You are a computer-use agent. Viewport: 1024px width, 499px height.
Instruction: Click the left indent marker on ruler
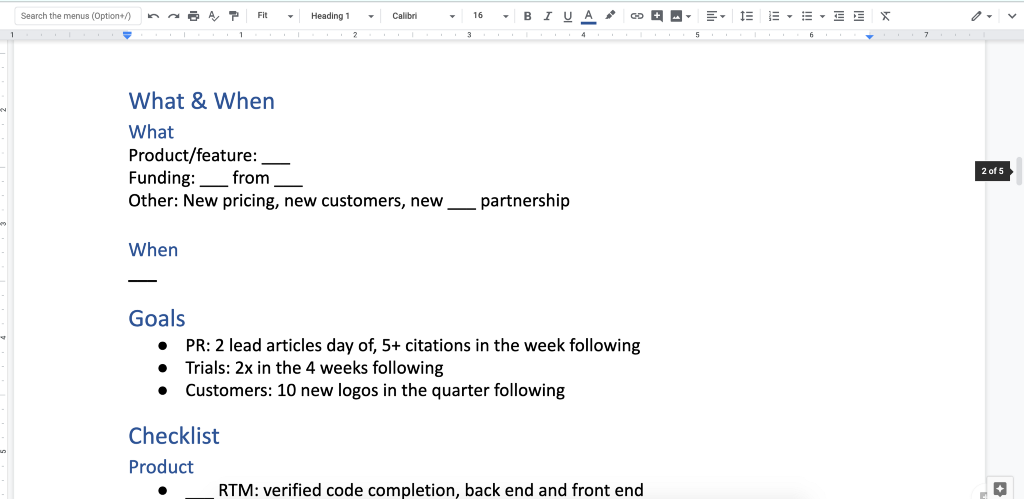[x=127, y=35]
